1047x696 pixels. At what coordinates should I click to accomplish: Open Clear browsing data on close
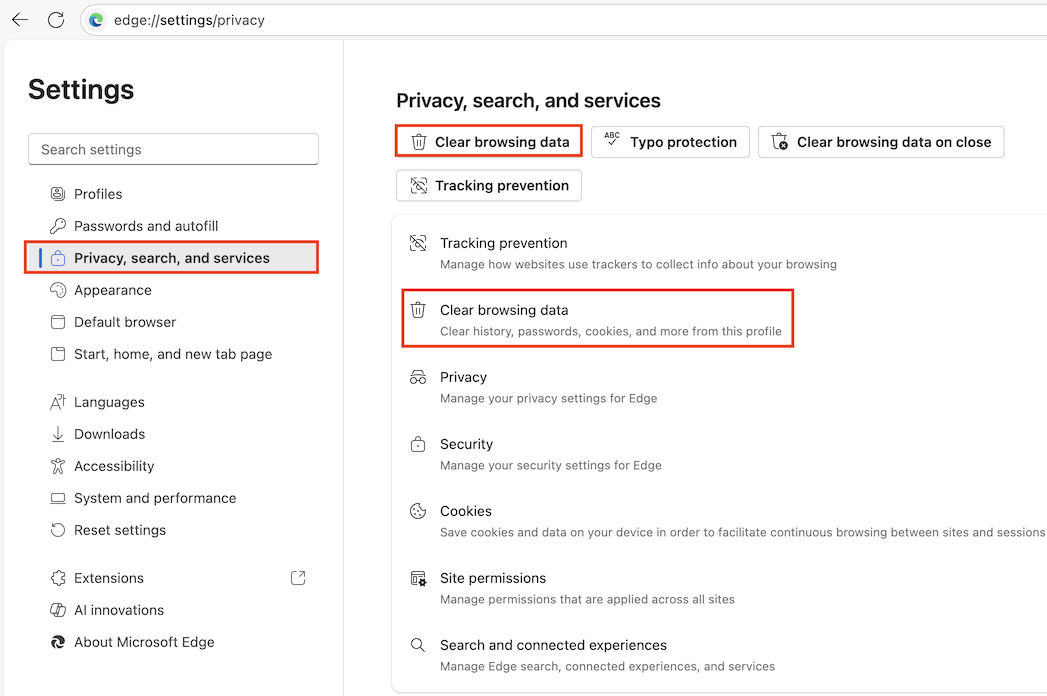(881, 142)
